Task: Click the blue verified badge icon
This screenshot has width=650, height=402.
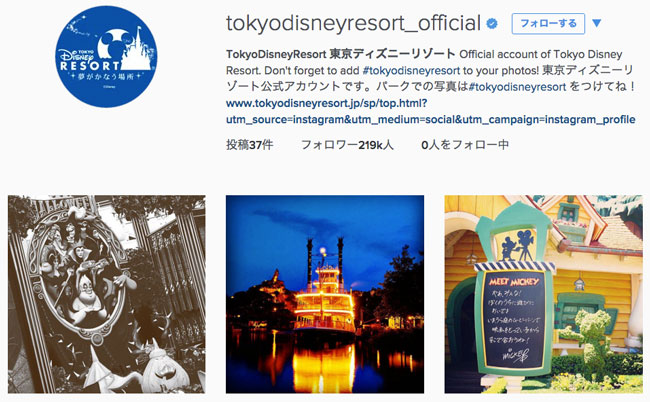Action: click(492, 24)
